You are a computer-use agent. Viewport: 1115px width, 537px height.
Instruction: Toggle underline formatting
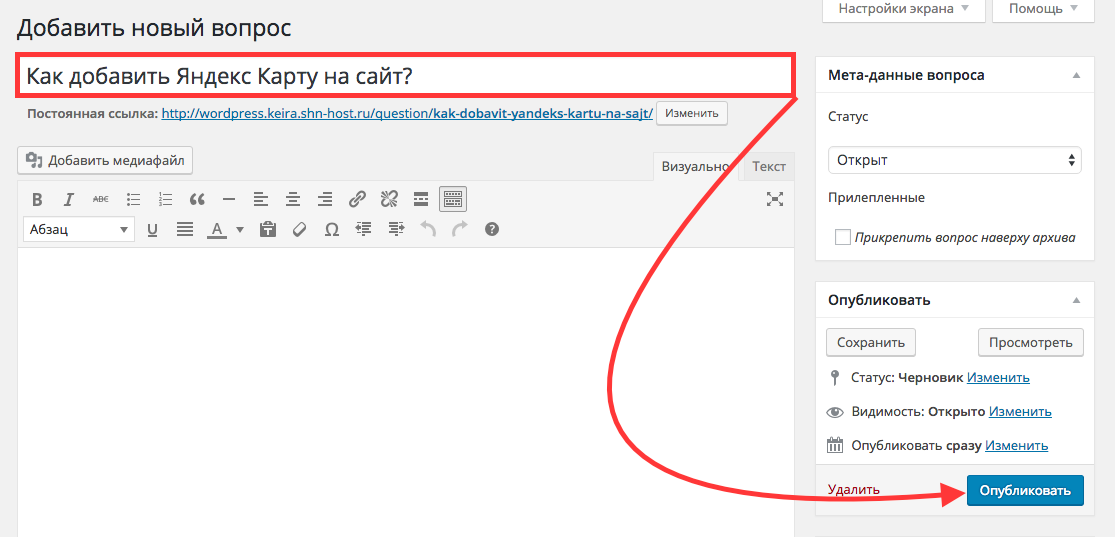153,229
